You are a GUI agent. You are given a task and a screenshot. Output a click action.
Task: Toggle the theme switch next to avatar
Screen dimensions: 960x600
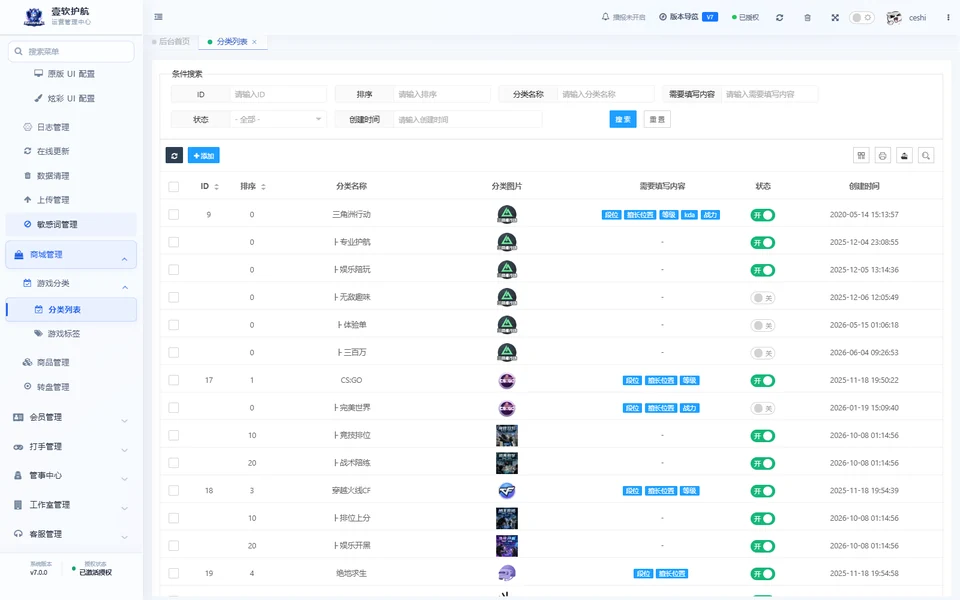pyautogui.click(x=861, y=18)
